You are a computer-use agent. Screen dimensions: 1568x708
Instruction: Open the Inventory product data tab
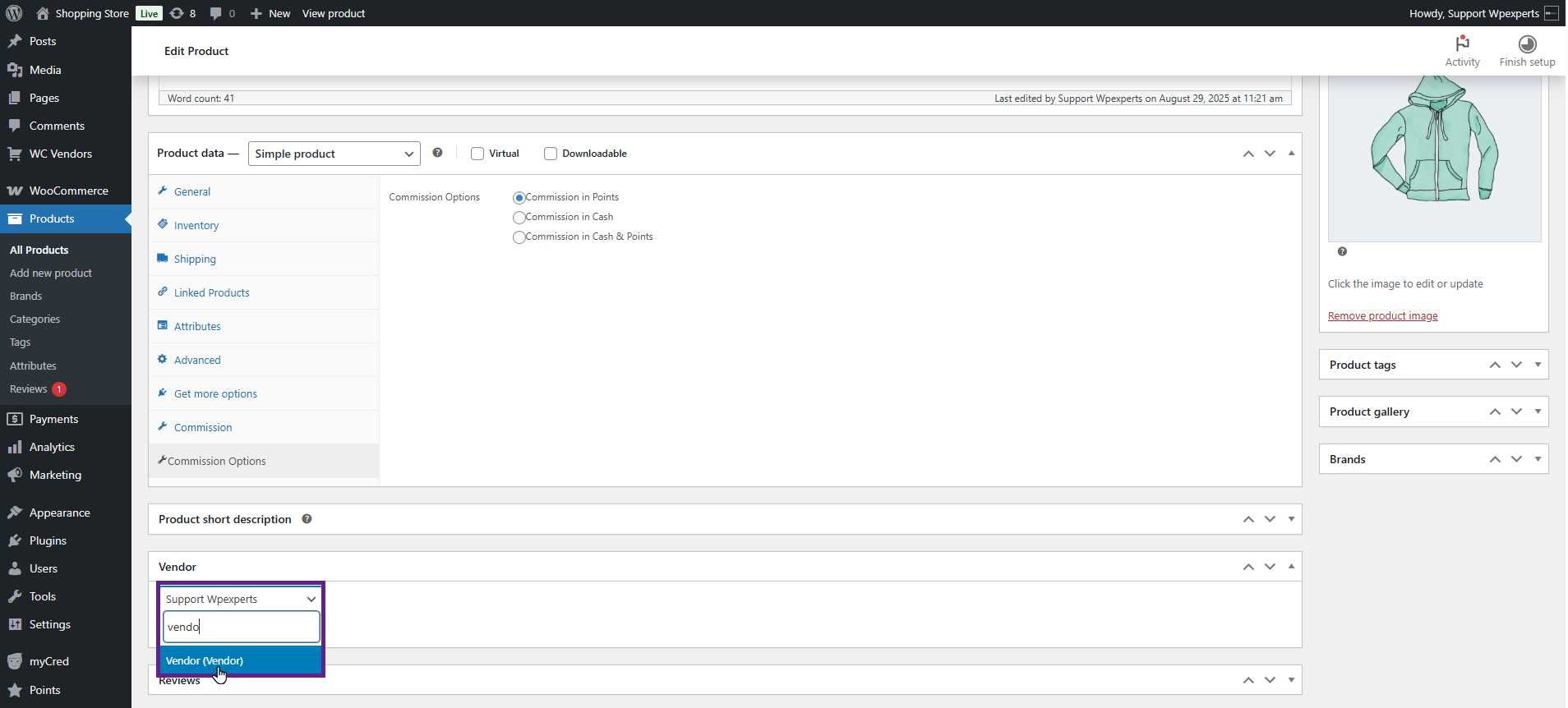[196, 225]
